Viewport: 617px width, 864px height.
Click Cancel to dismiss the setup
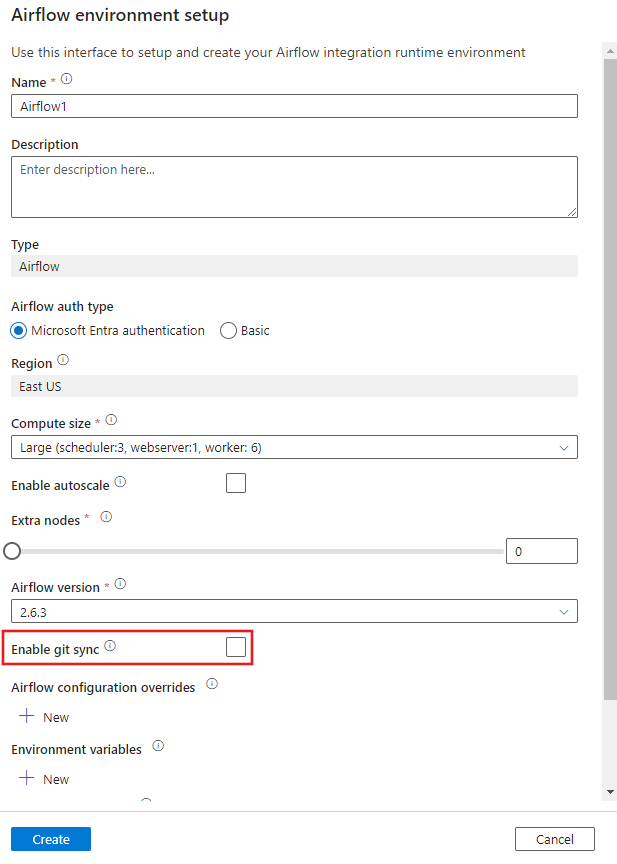tap(554, 839)
